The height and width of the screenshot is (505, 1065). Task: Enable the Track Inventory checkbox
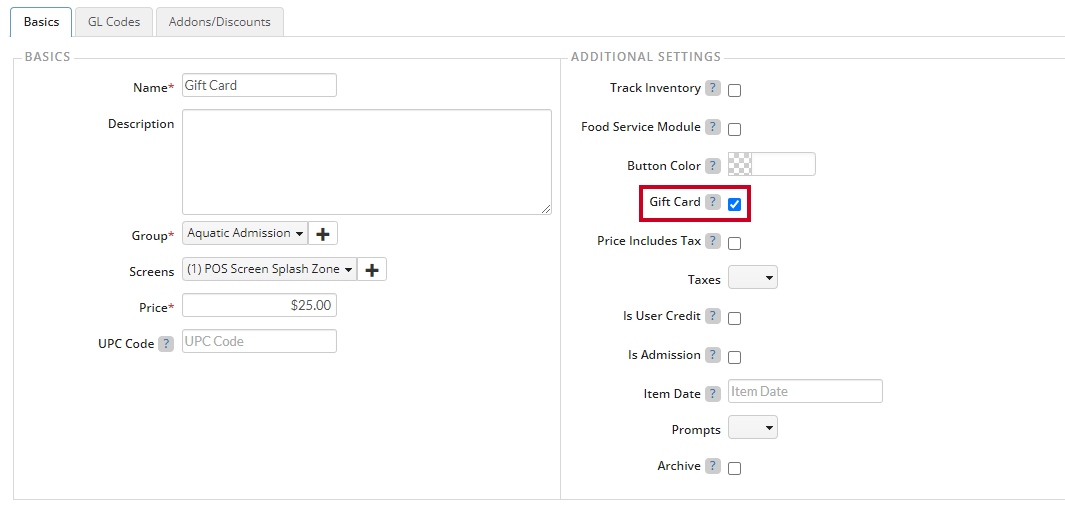click(x=734, y=91)
